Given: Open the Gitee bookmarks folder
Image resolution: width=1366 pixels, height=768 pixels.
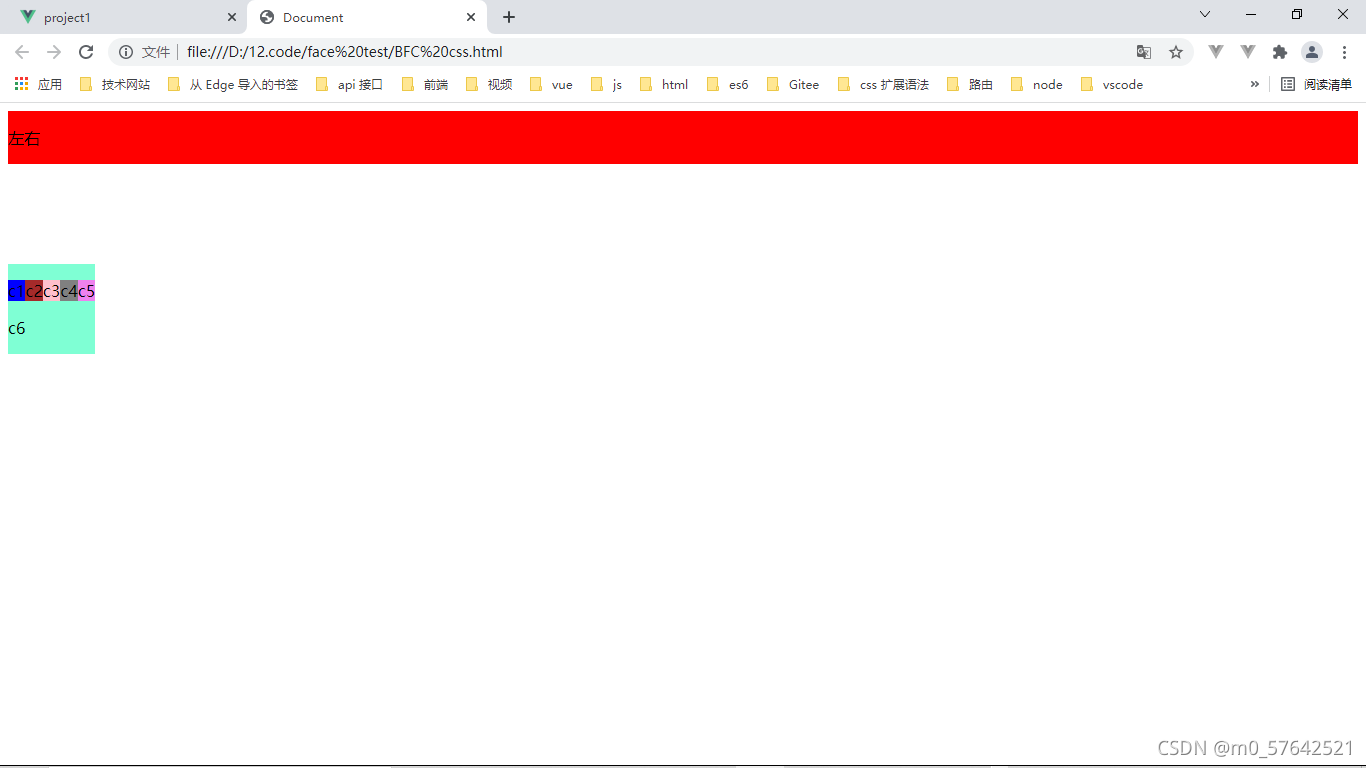Looking at the screenshot, I should pos(803,84).
